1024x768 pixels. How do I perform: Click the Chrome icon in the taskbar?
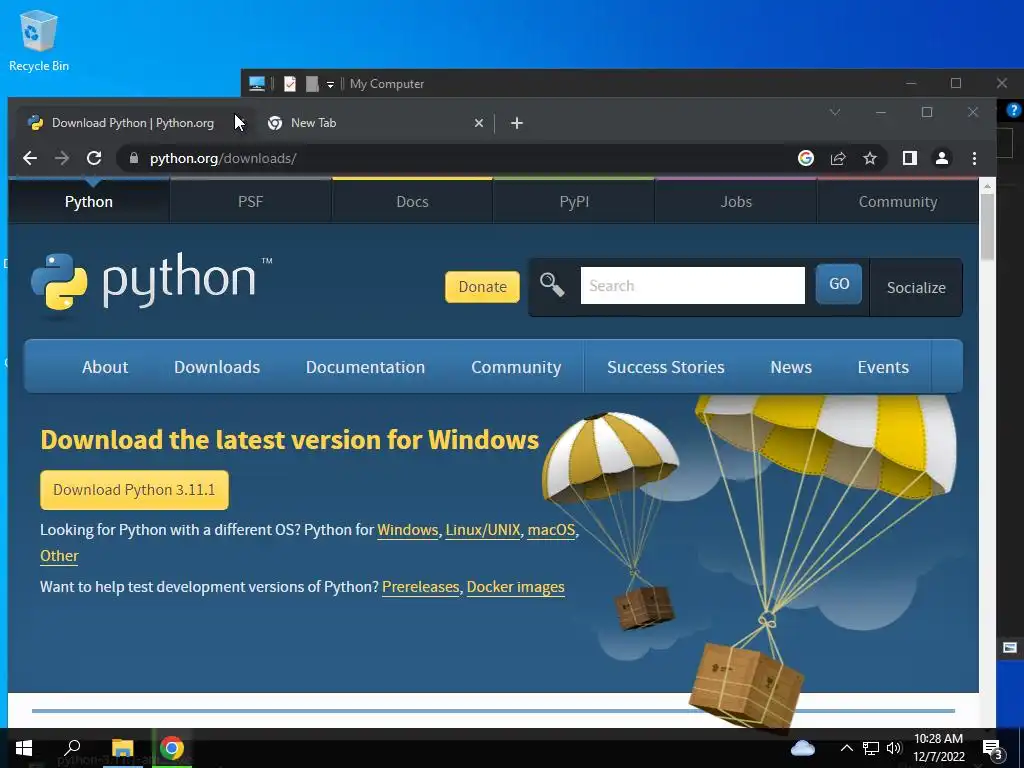pyautogui.click(x=172, y=748)
